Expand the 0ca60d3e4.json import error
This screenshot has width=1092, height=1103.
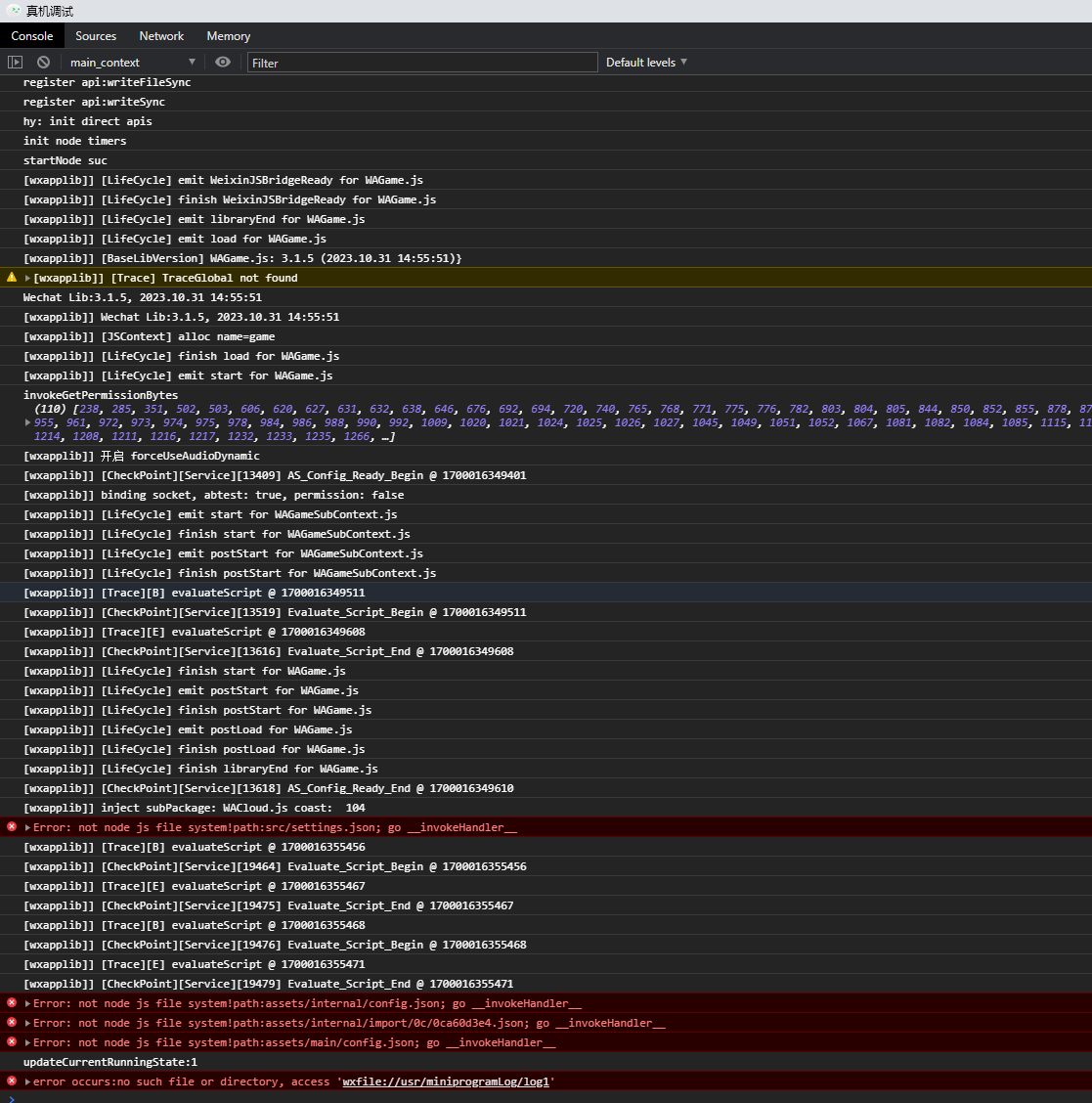[x=27, y=1024]
